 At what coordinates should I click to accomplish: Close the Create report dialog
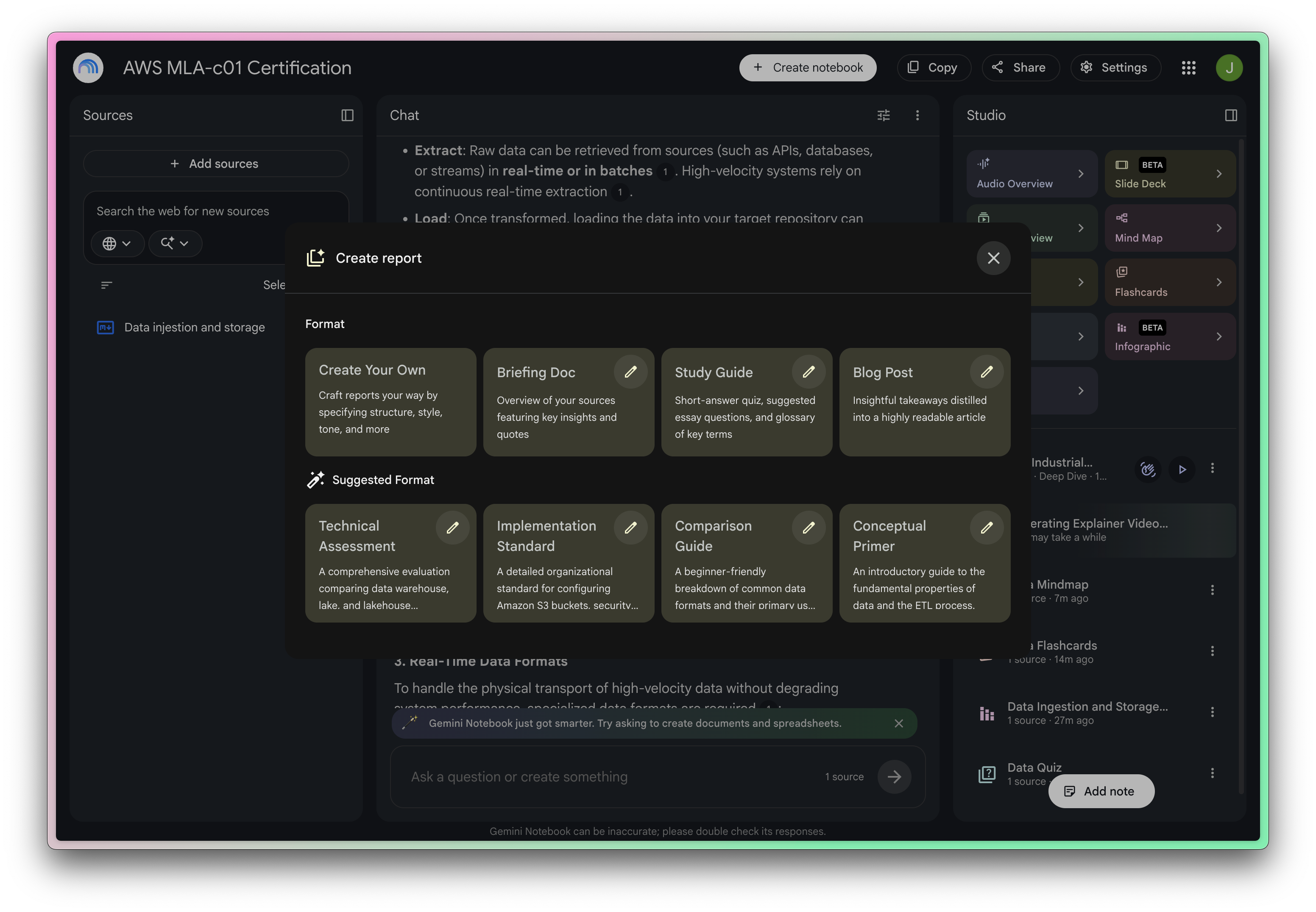(x=994, y=258)
